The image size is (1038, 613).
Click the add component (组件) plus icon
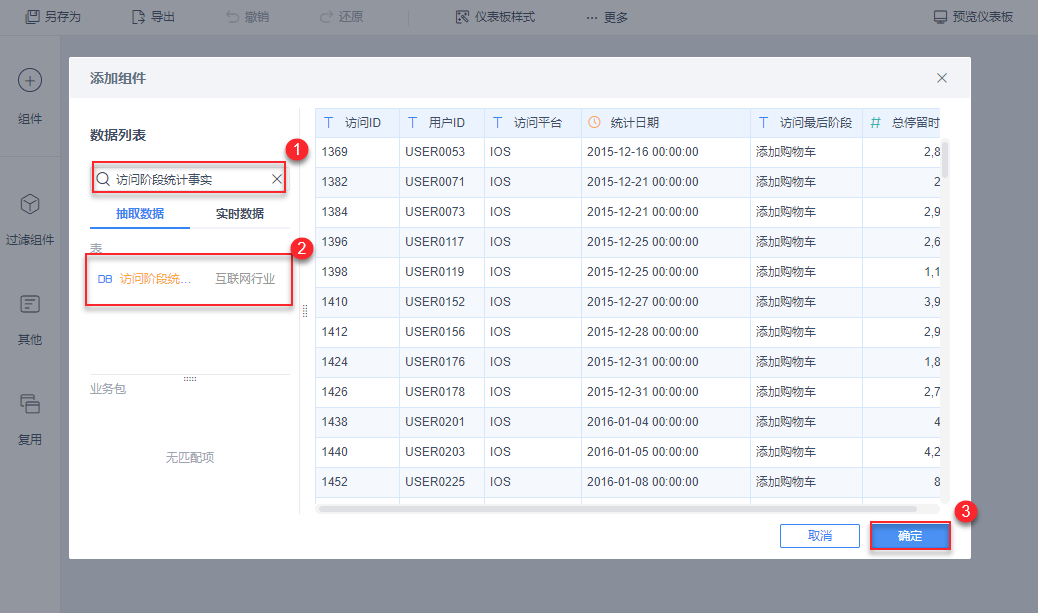click(x=30, y=80)
